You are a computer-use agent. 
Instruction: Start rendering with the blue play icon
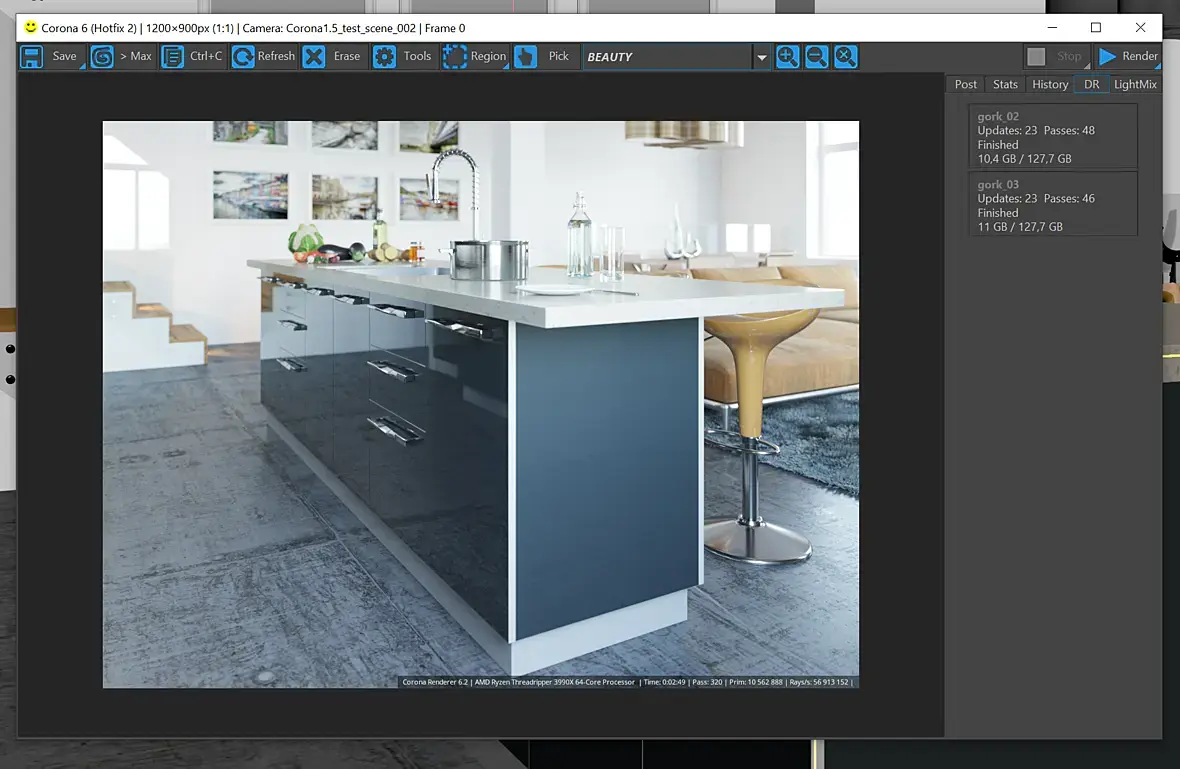click(1107, 56)
